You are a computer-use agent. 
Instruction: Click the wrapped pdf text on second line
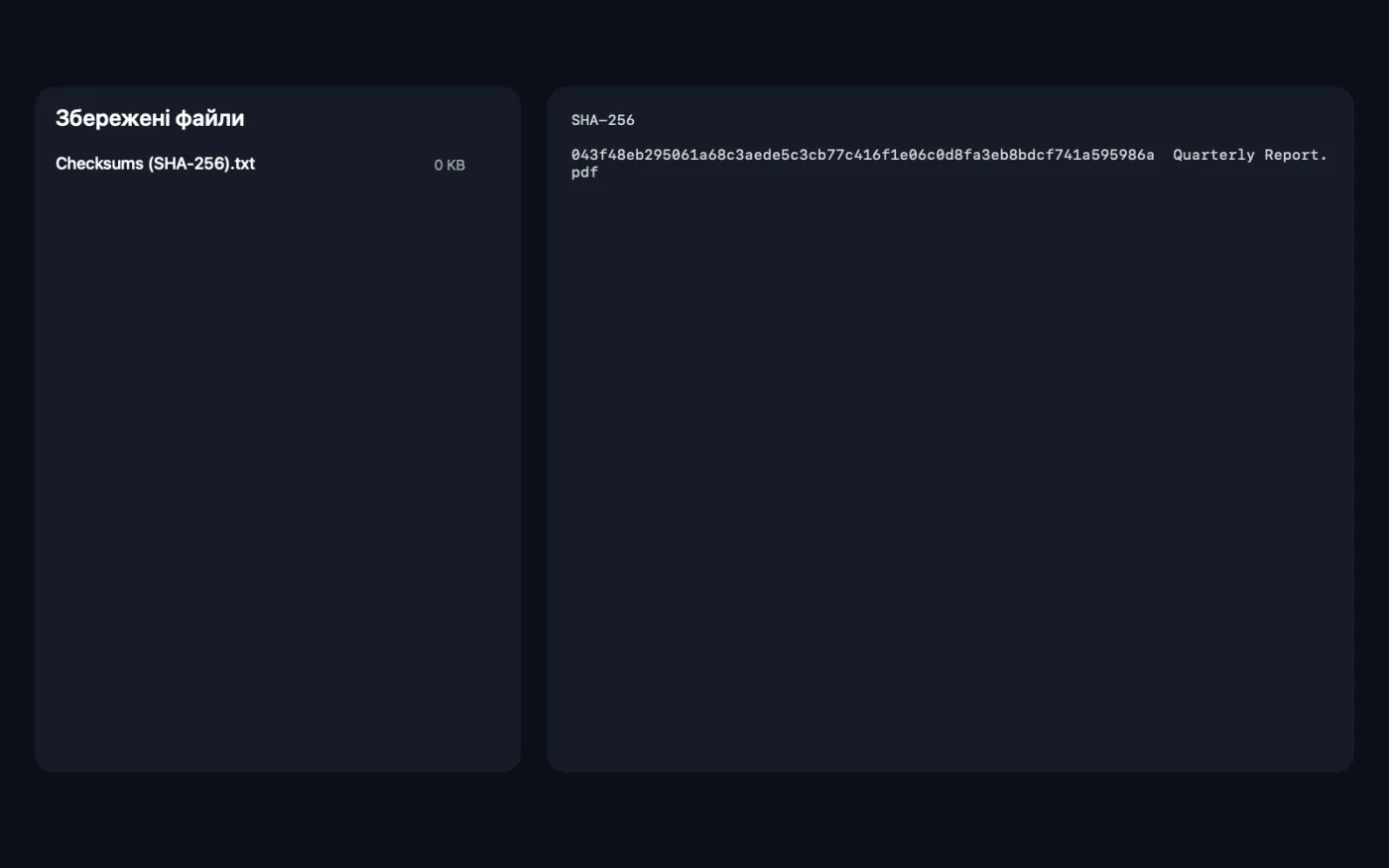584,172
